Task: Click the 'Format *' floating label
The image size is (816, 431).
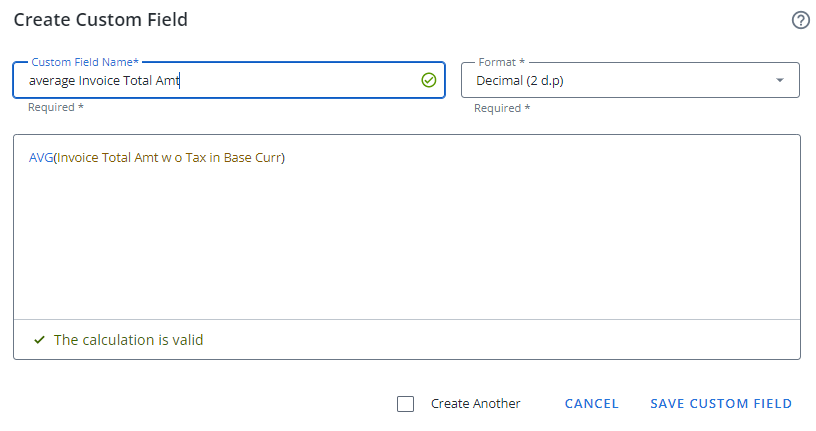Action: tap(501, 62)
